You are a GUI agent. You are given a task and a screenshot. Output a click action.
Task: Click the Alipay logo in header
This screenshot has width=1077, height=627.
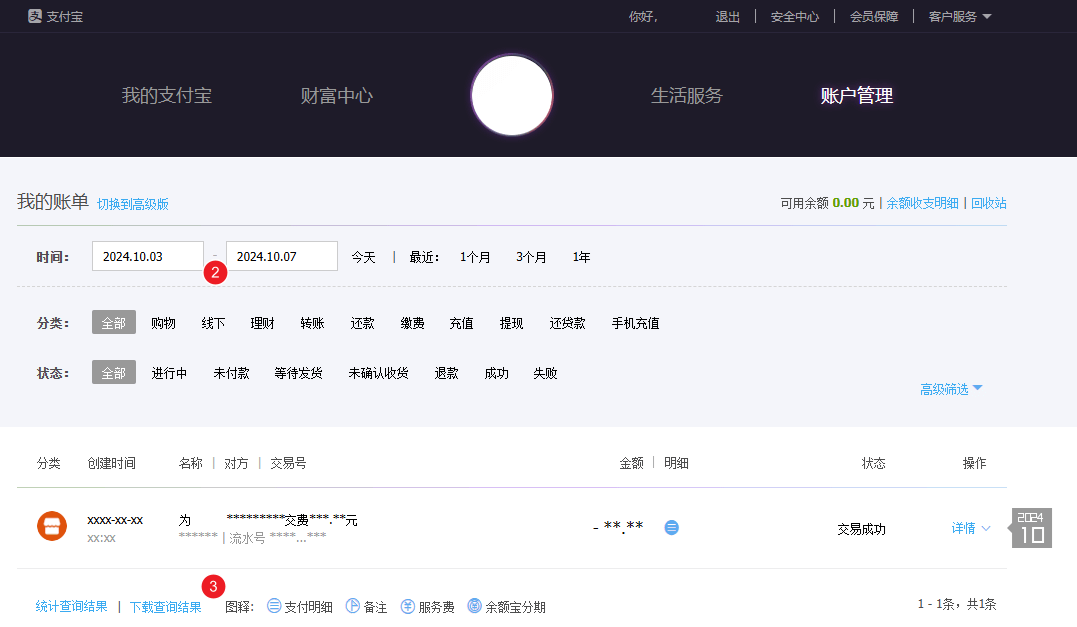tap(54, 16)
